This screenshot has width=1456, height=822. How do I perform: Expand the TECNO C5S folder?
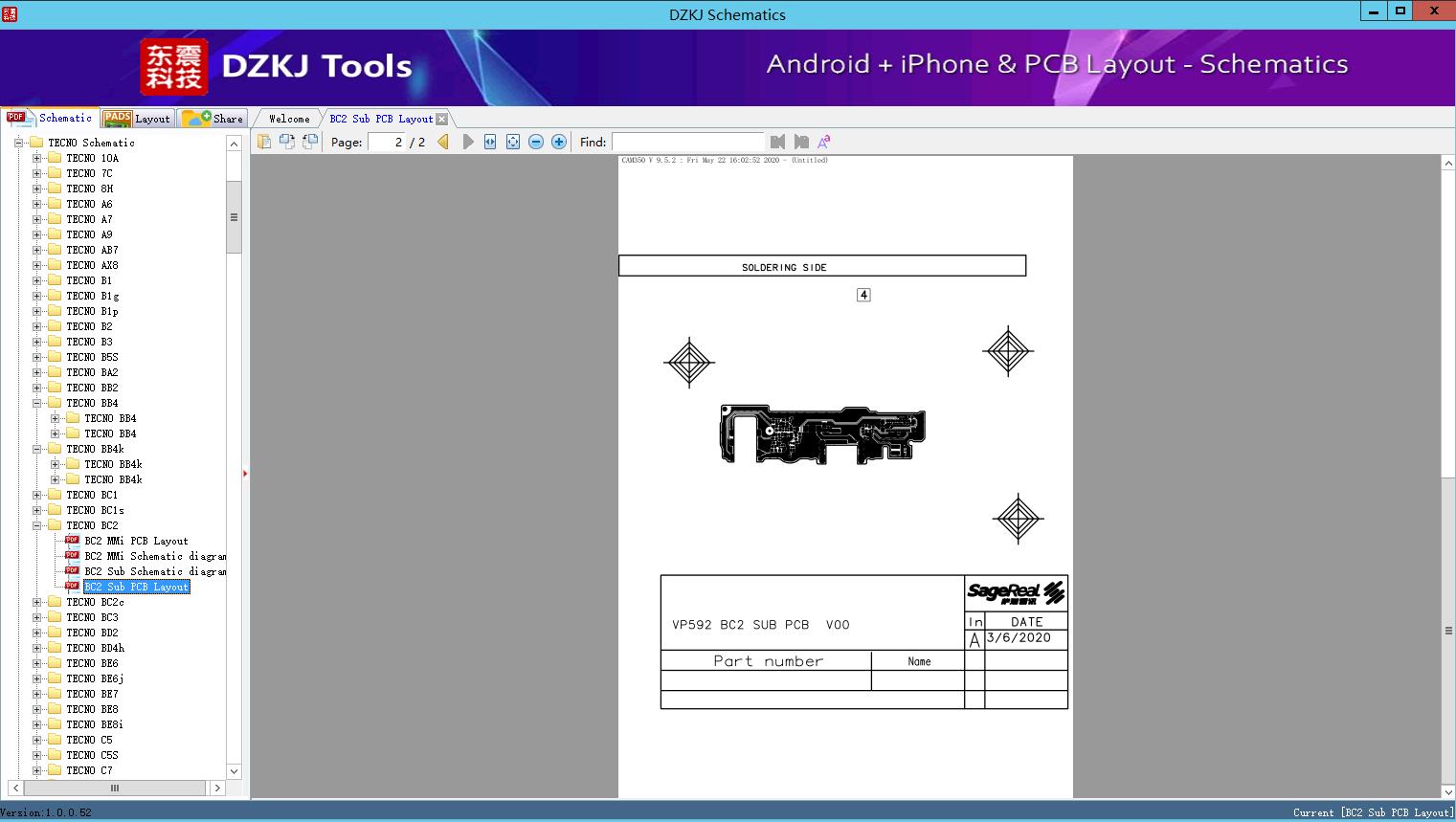tap(36, 755)
